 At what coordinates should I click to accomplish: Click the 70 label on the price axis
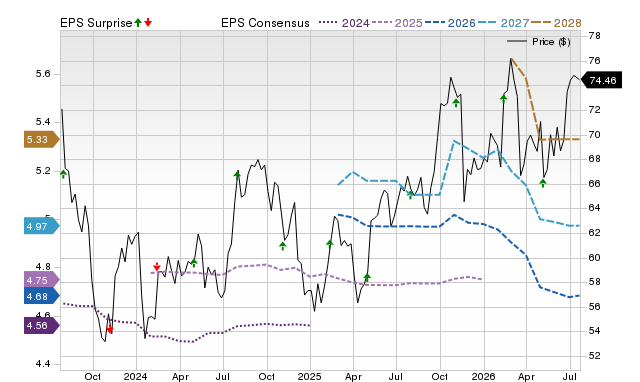[595, 135]
